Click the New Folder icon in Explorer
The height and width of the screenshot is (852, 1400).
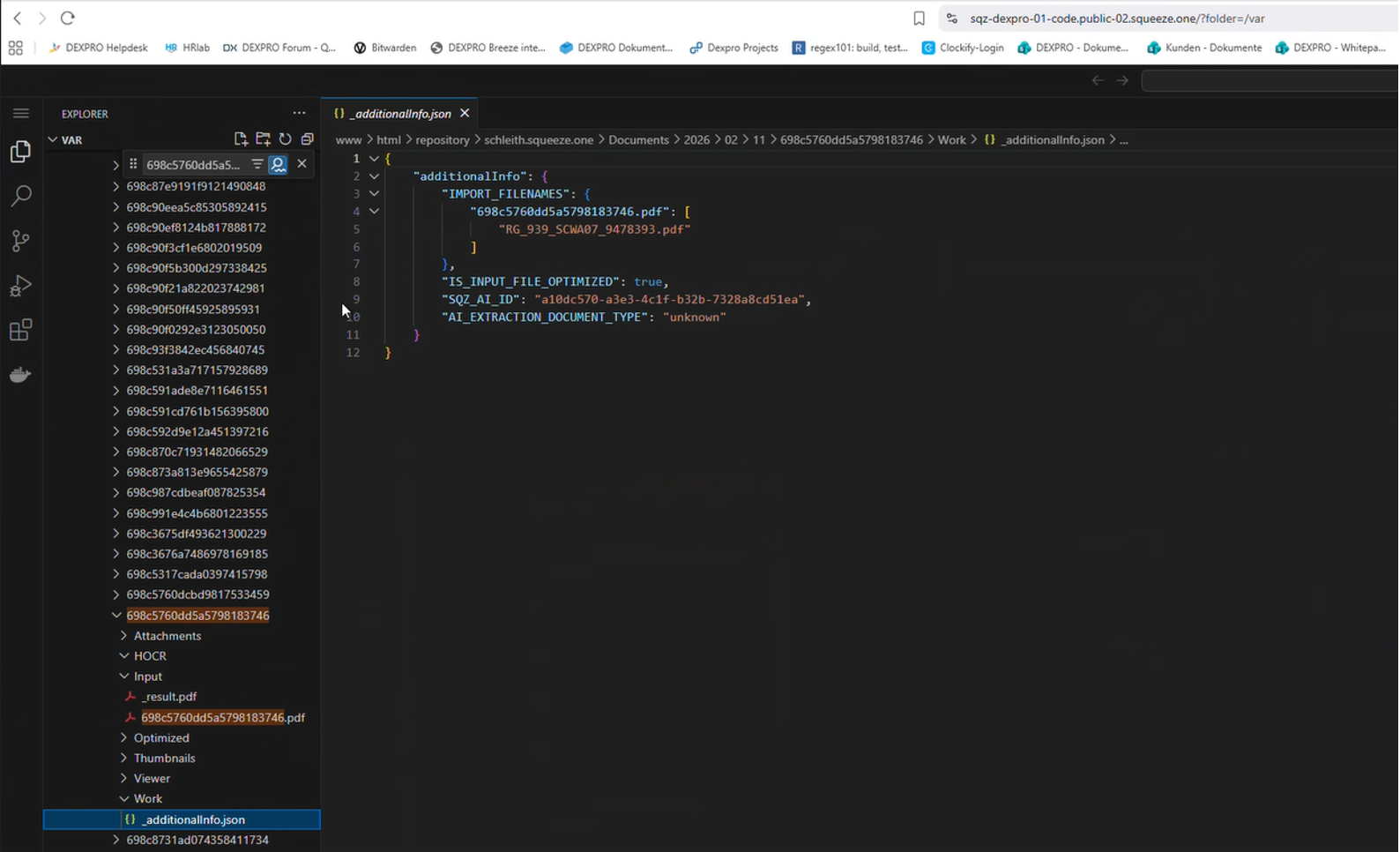click(263, 139)
